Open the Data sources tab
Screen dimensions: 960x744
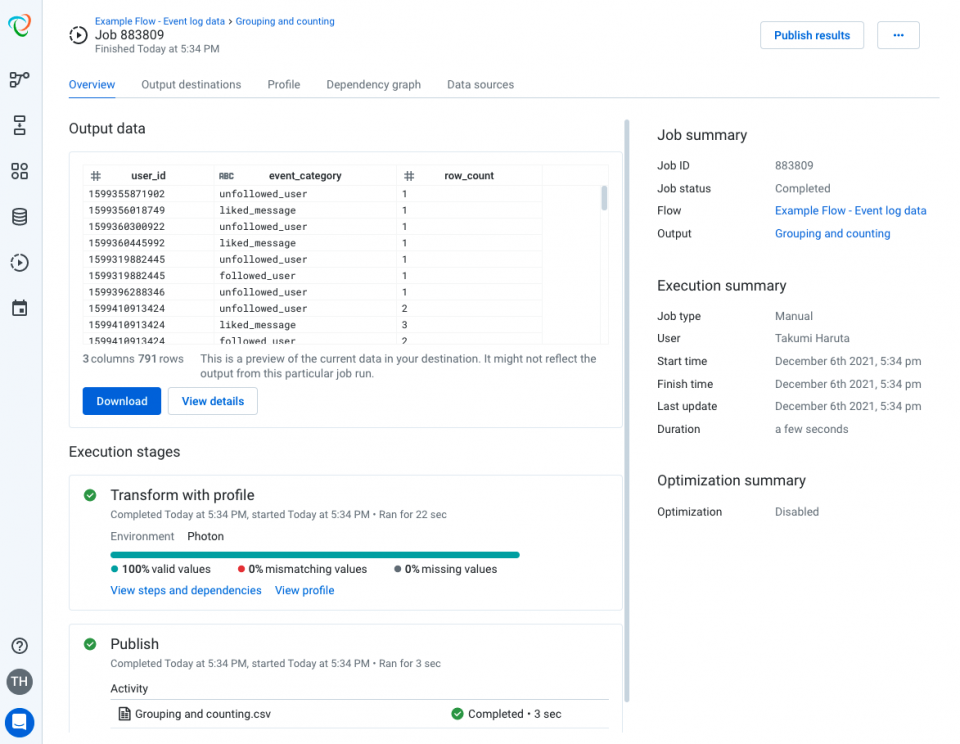[480, 85]
